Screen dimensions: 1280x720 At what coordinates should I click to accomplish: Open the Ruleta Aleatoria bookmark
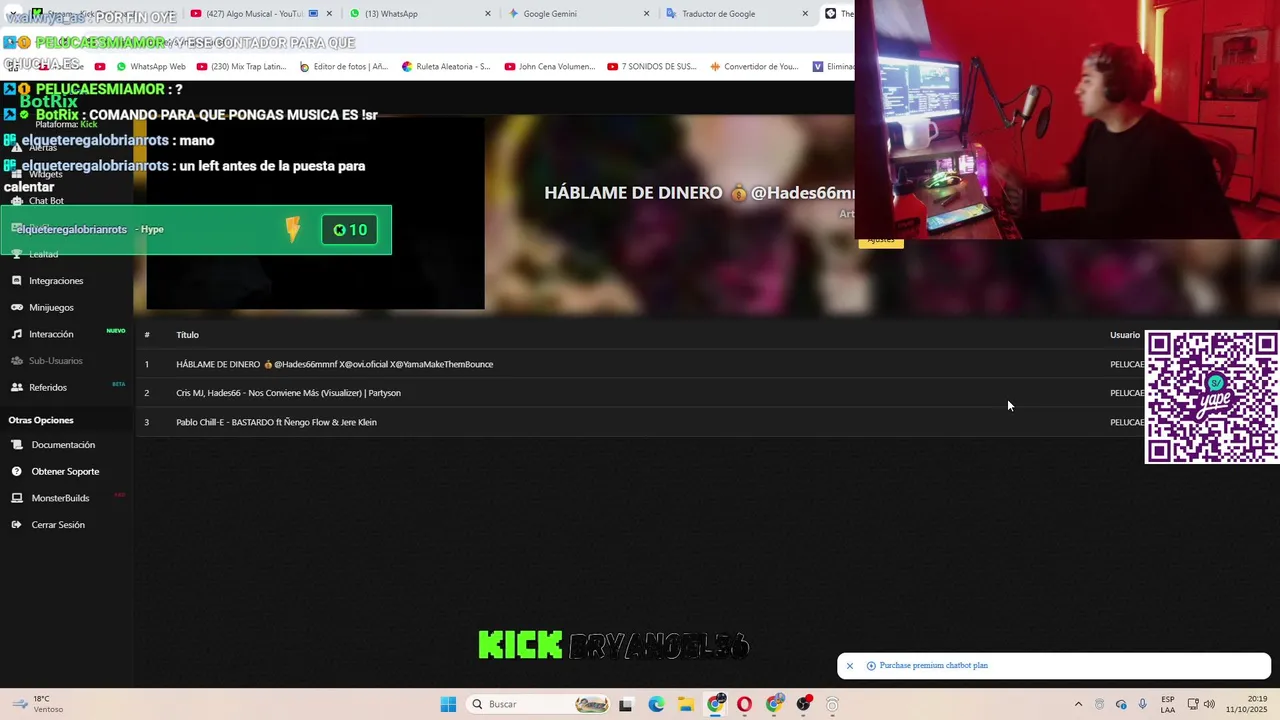[x=446, y=67]
